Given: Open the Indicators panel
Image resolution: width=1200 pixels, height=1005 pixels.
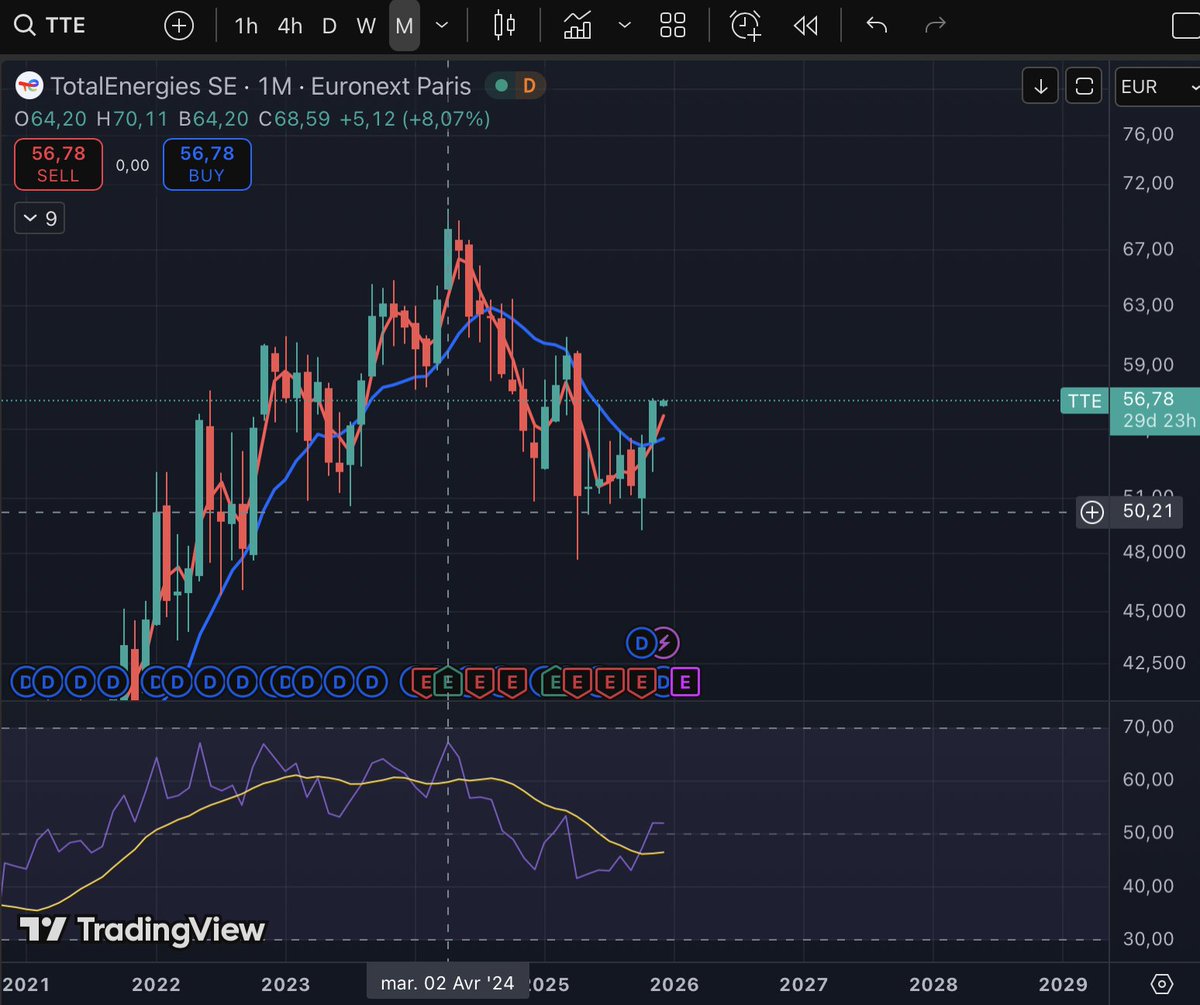Looking at the screenshot, I should coord(577,26).
